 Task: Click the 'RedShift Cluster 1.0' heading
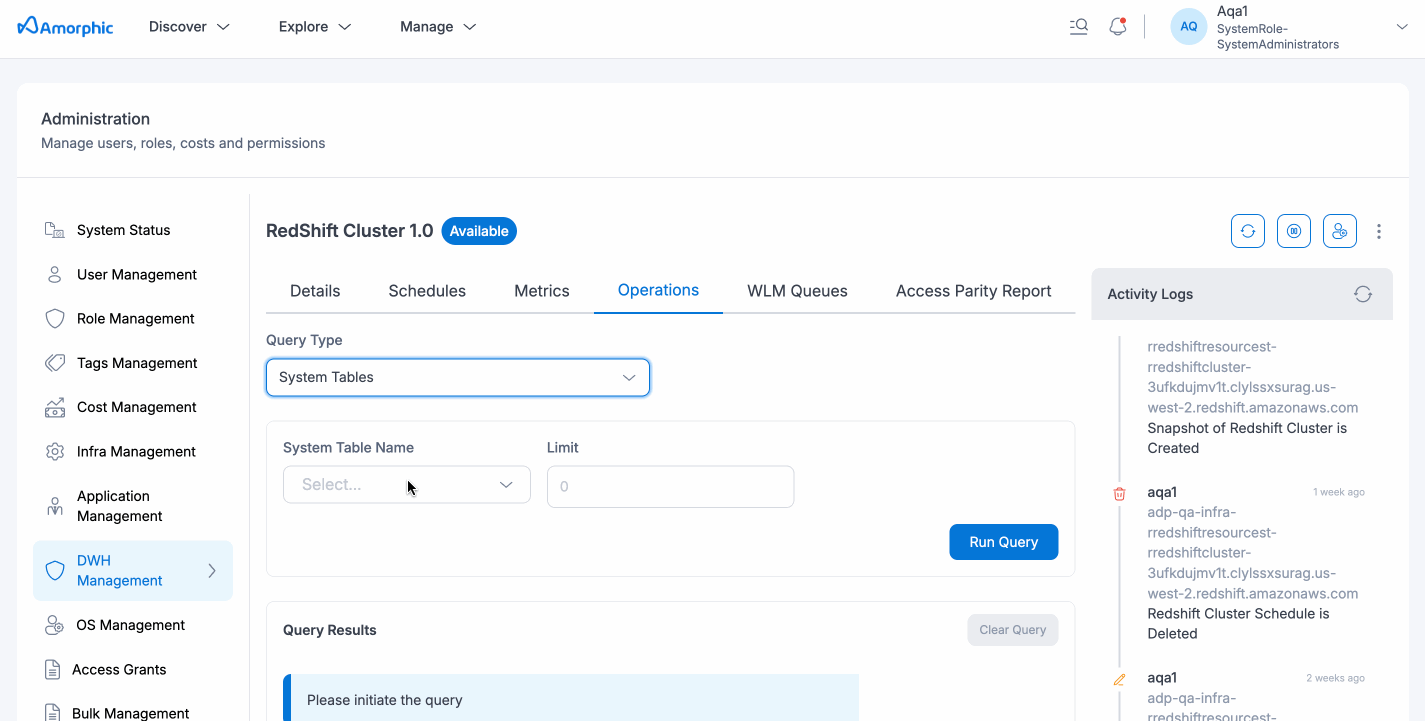349,231
